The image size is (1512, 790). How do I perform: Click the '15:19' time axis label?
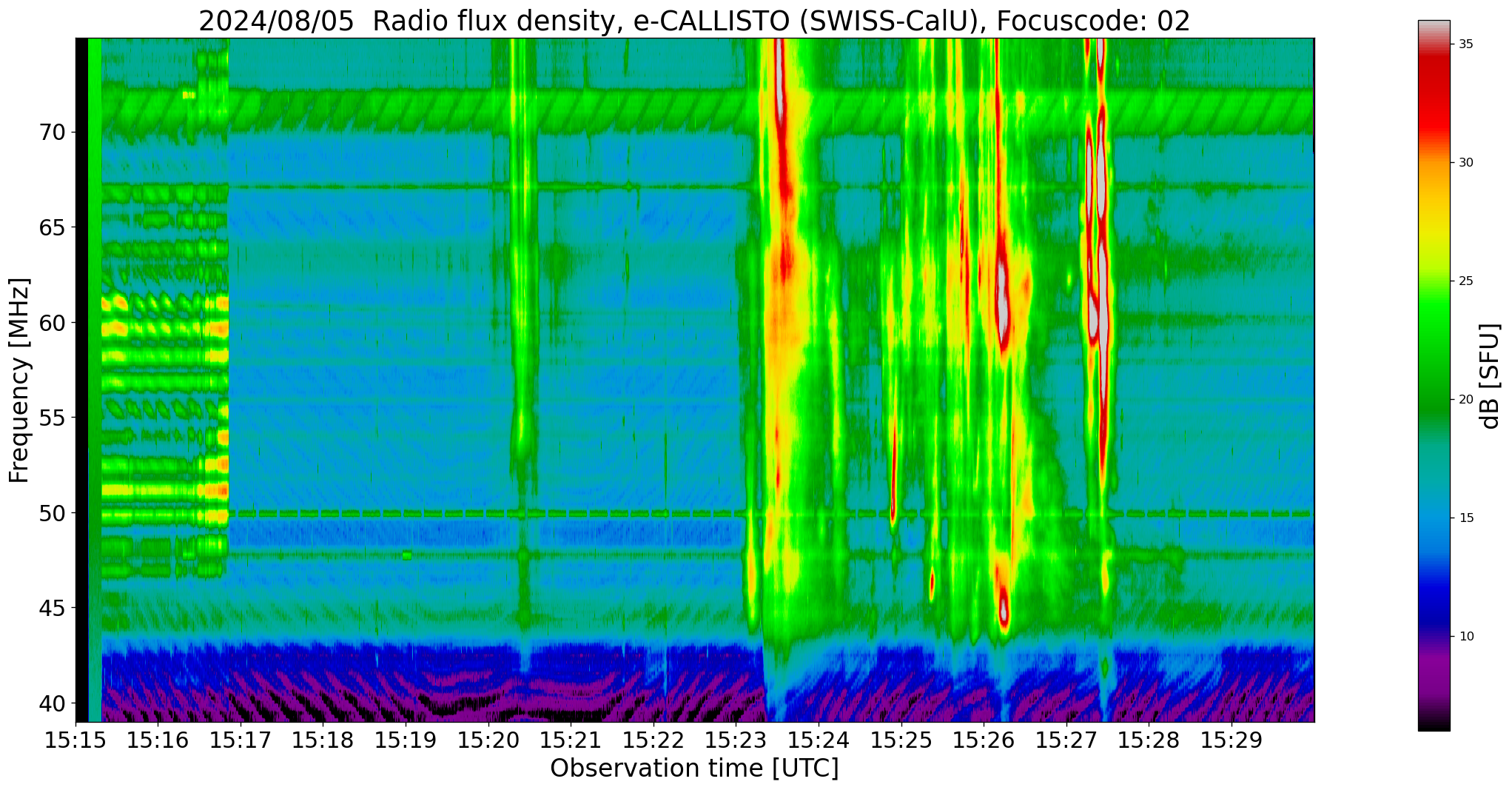click(406, 740)
